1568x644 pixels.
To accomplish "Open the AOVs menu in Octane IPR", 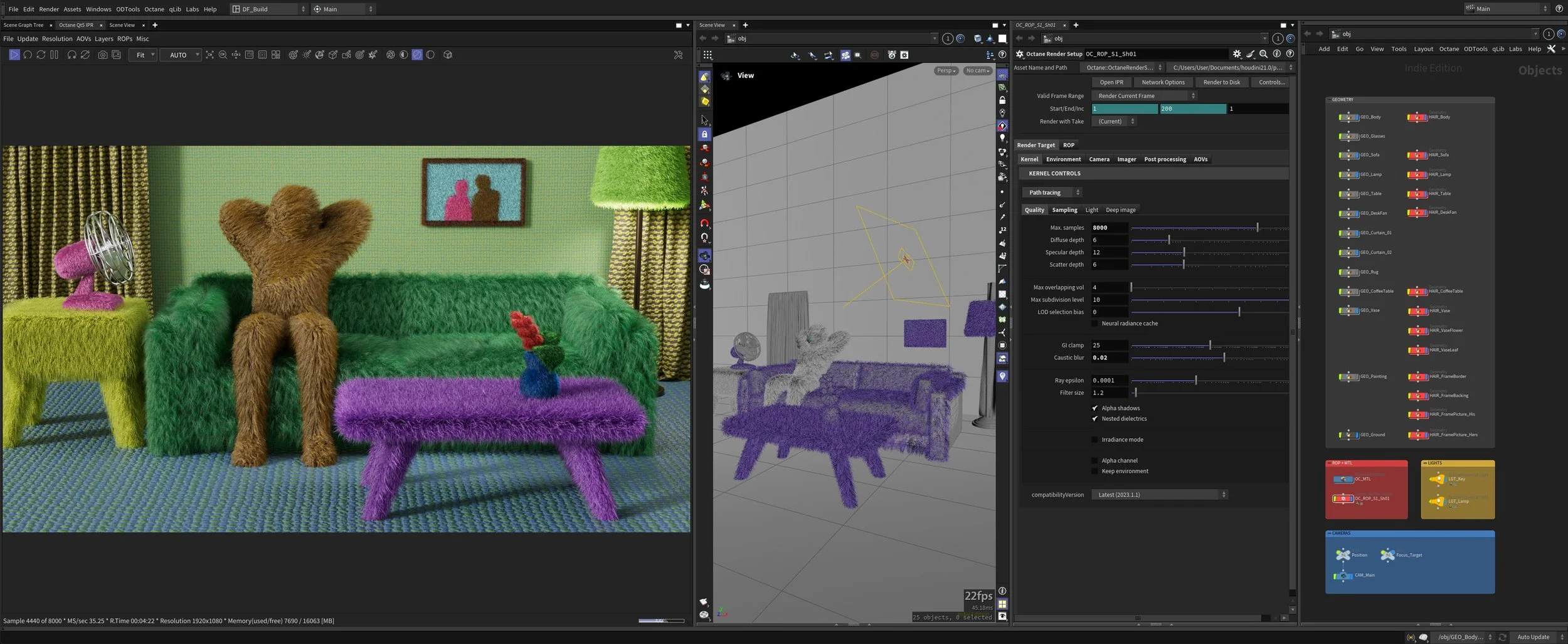I will (83, 38).
